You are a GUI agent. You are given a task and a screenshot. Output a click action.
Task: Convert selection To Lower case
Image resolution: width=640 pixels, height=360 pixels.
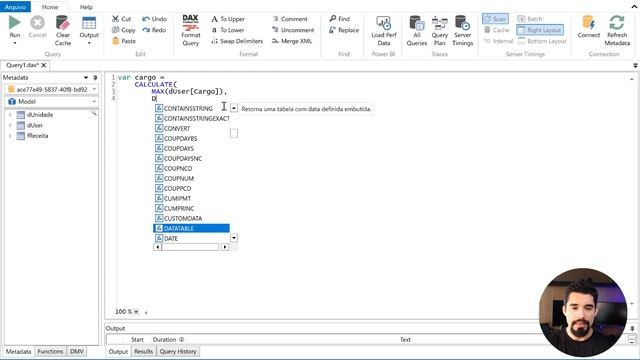tap(227, 30)
